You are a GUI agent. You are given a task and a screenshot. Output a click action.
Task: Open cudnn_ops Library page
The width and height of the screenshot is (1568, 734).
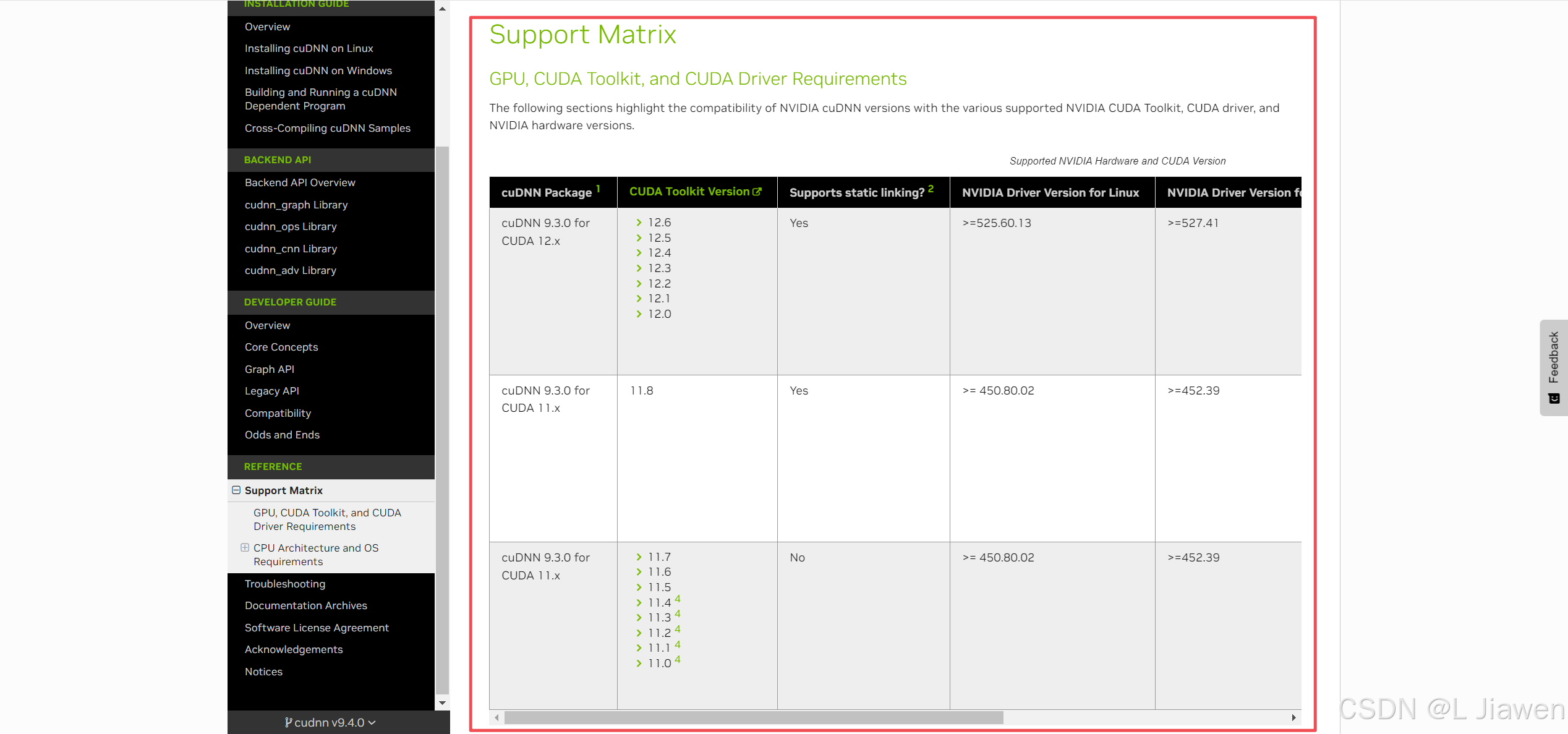click(291, 226)
